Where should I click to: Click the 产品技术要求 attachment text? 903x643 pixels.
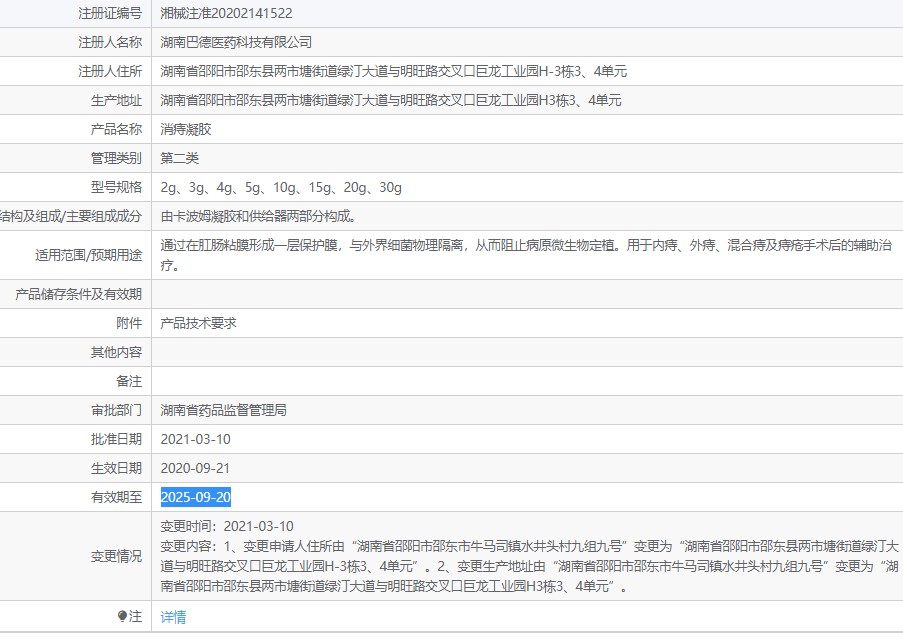pos(199,323)
